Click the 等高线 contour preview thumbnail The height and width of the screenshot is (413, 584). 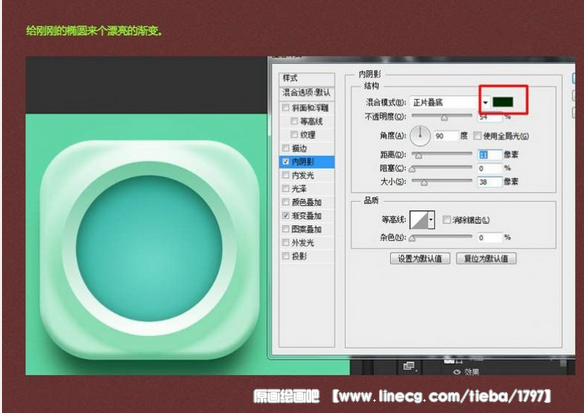click(419, 220)
